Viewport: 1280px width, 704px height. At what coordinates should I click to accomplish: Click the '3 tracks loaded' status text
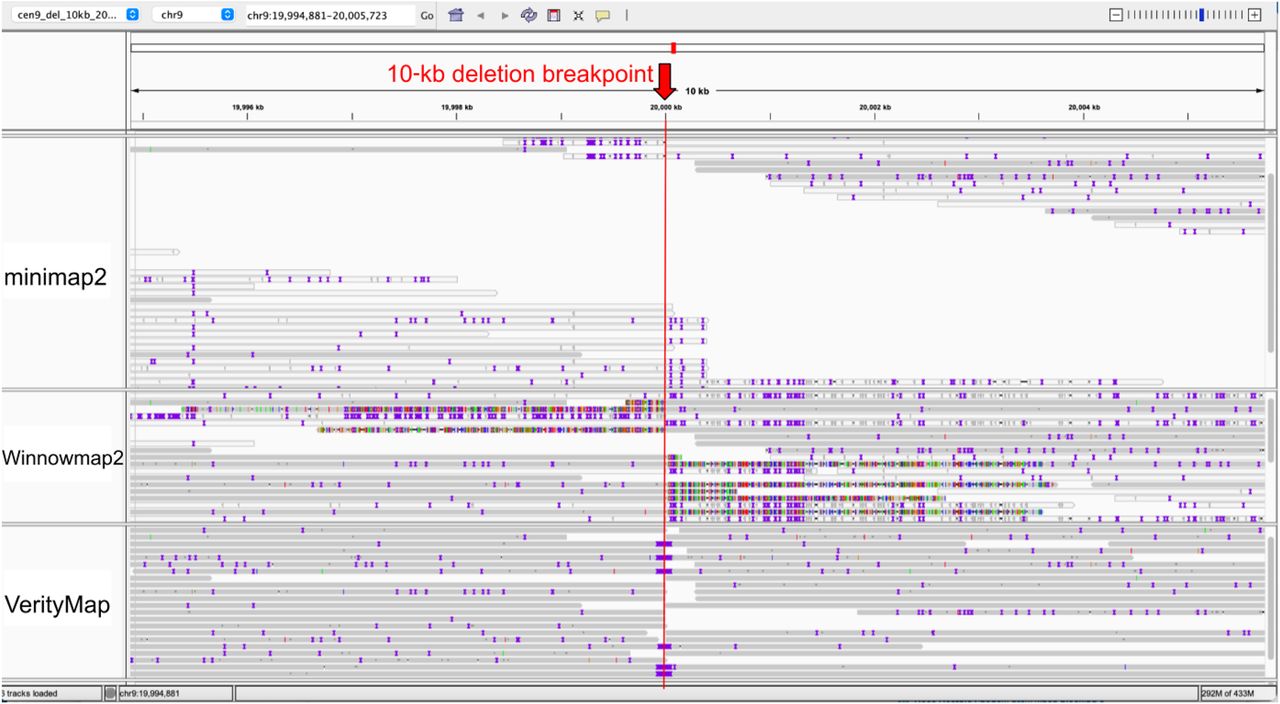[28, 693]
